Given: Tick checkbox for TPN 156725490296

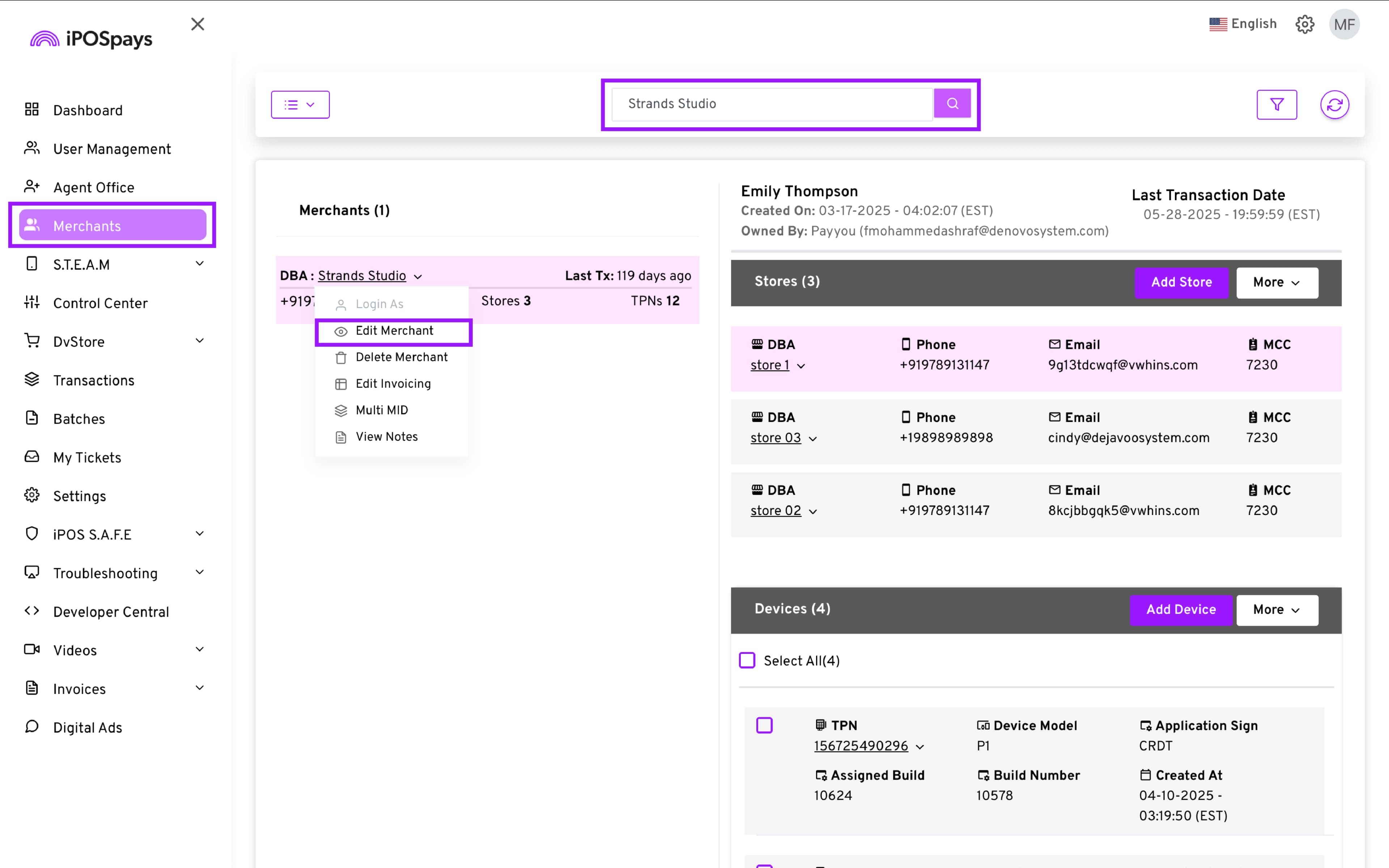Looking at the screenshot, I should pyautogui.click(x=765, y=725).
